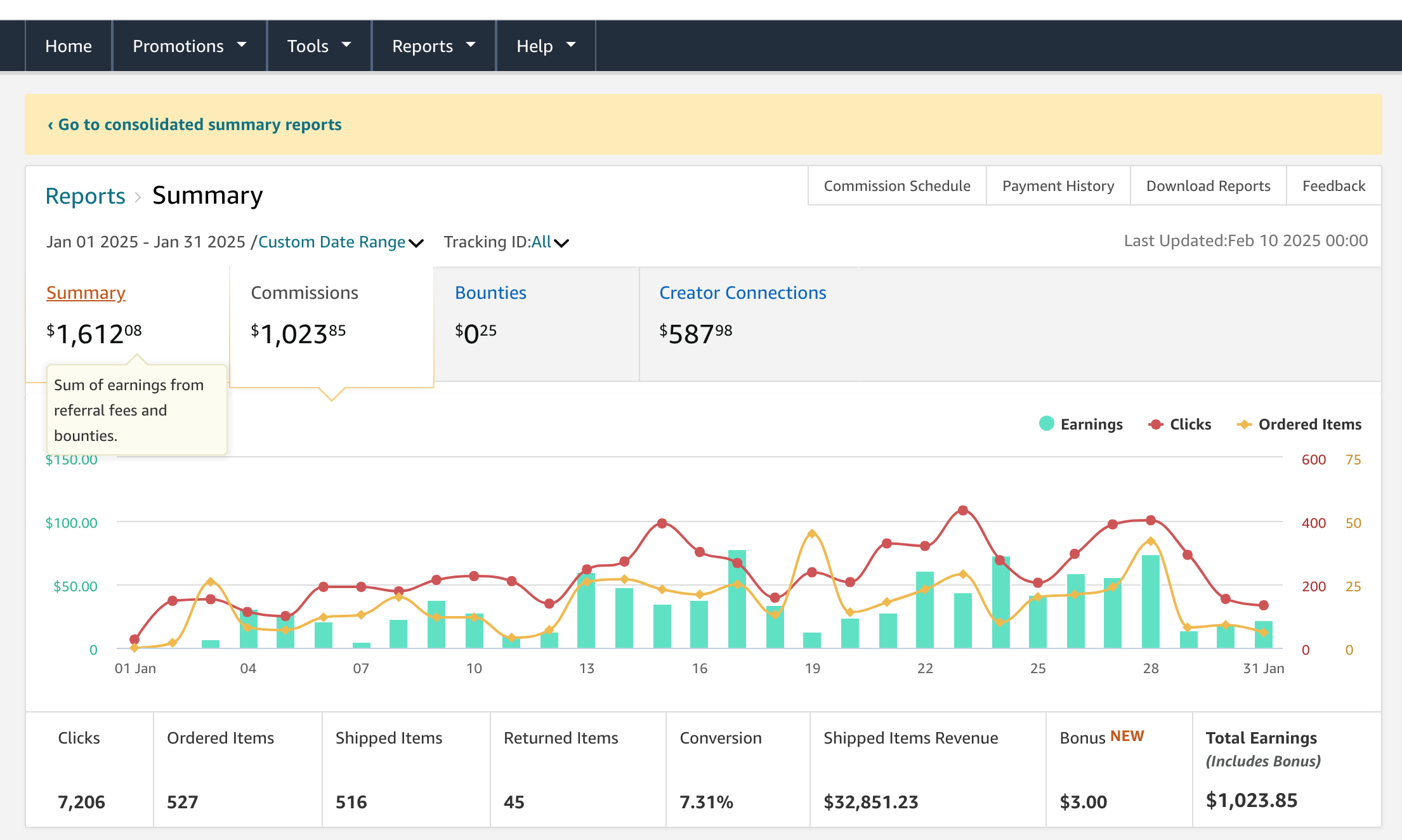Viewport: 1402px width, 840px height.
Task: View Payment History
Action: pos(1058,186)
